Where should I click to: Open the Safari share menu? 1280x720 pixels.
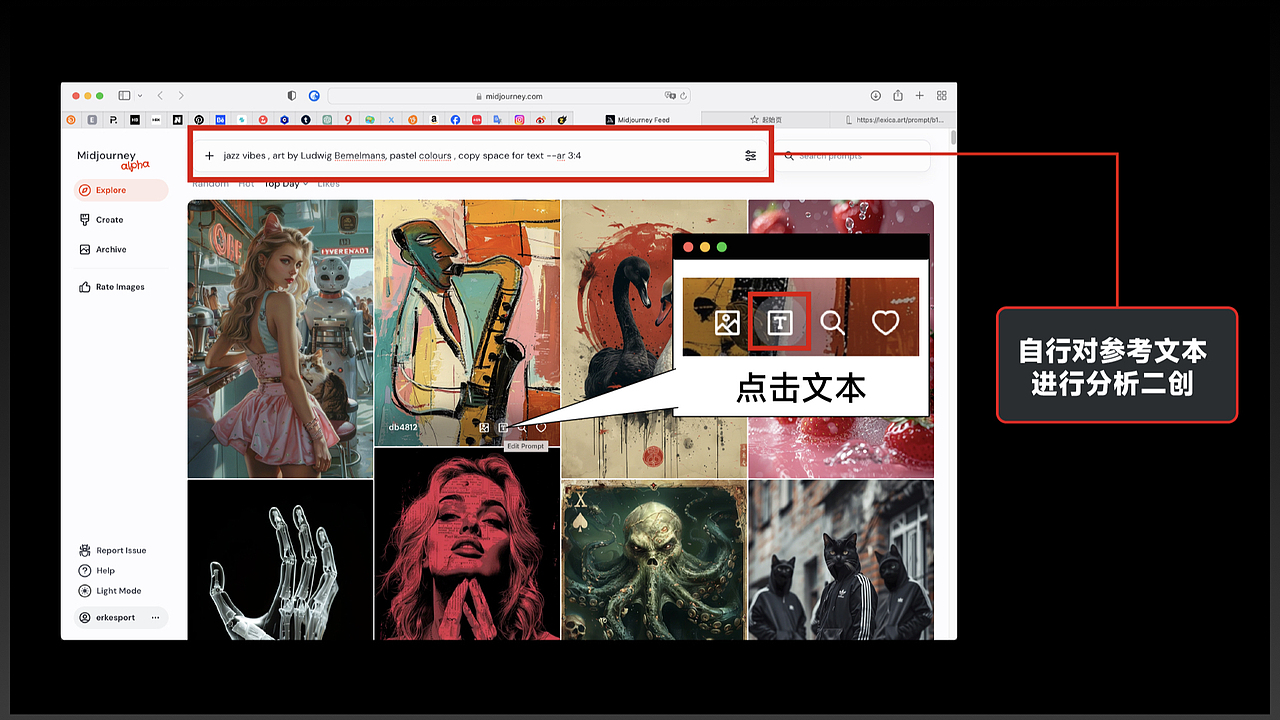pos(898,95)
